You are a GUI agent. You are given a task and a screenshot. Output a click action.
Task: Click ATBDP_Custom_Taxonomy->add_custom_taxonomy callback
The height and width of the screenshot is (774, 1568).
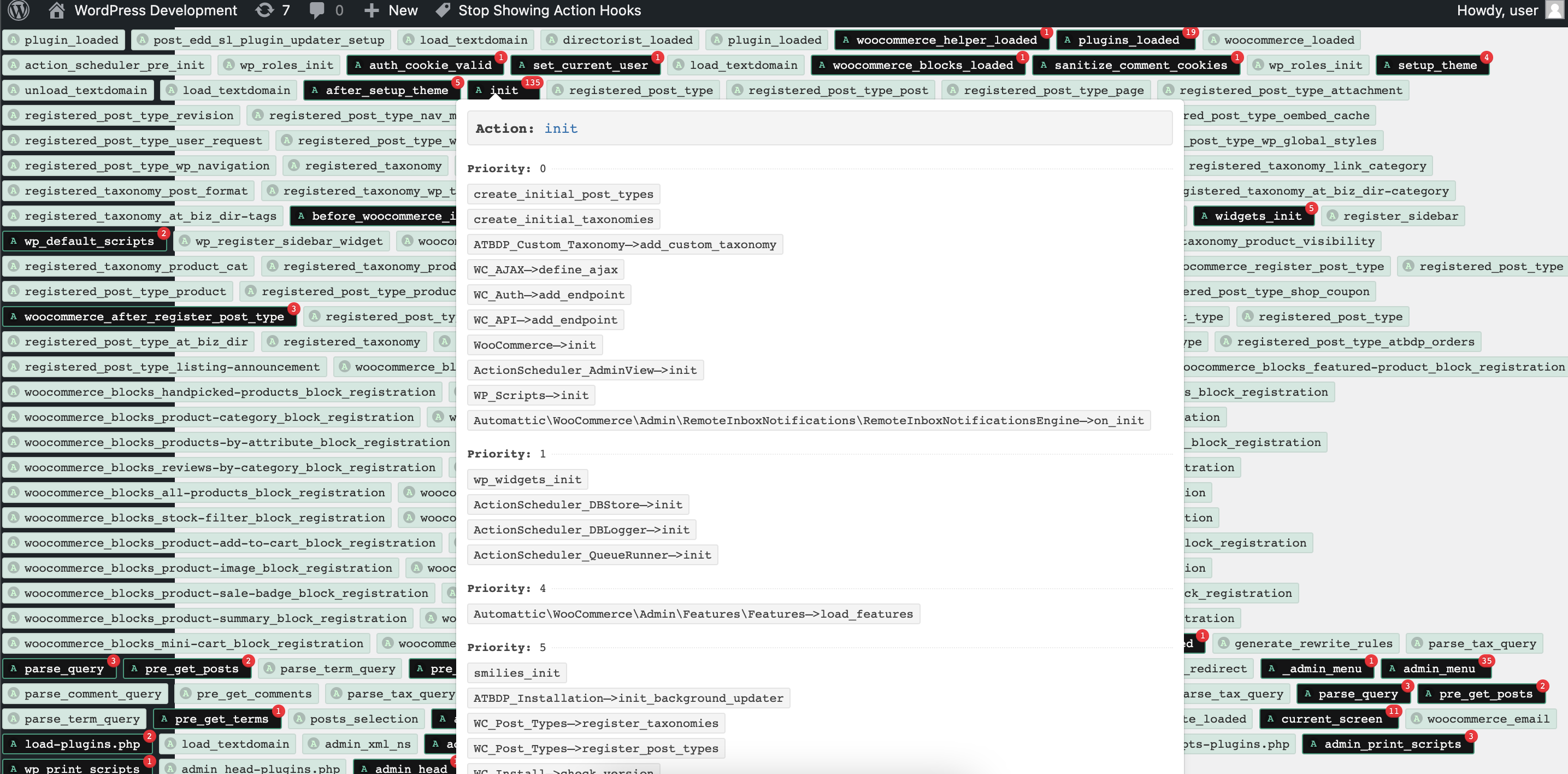(624, 244)
